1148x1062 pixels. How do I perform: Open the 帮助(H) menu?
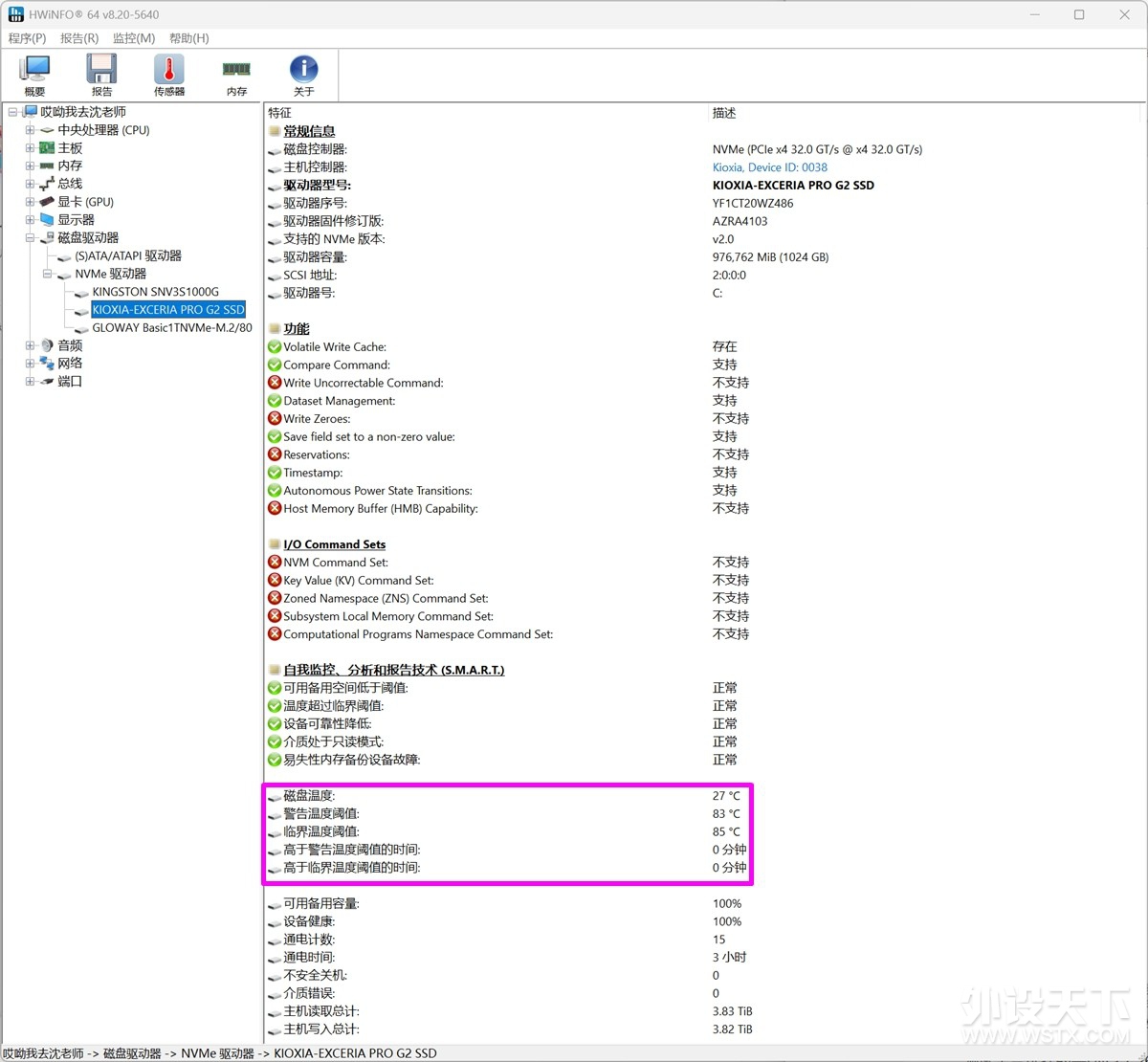coord(188,38)
